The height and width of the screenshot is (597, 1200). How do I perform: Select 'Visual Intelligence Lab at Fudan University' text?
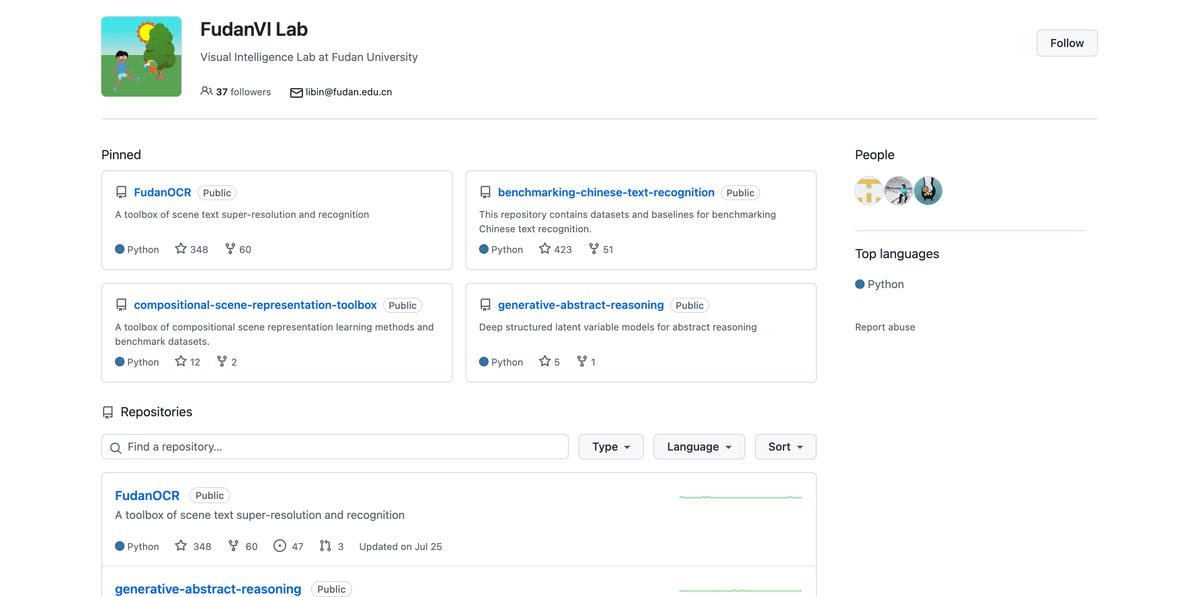[309, 57]
